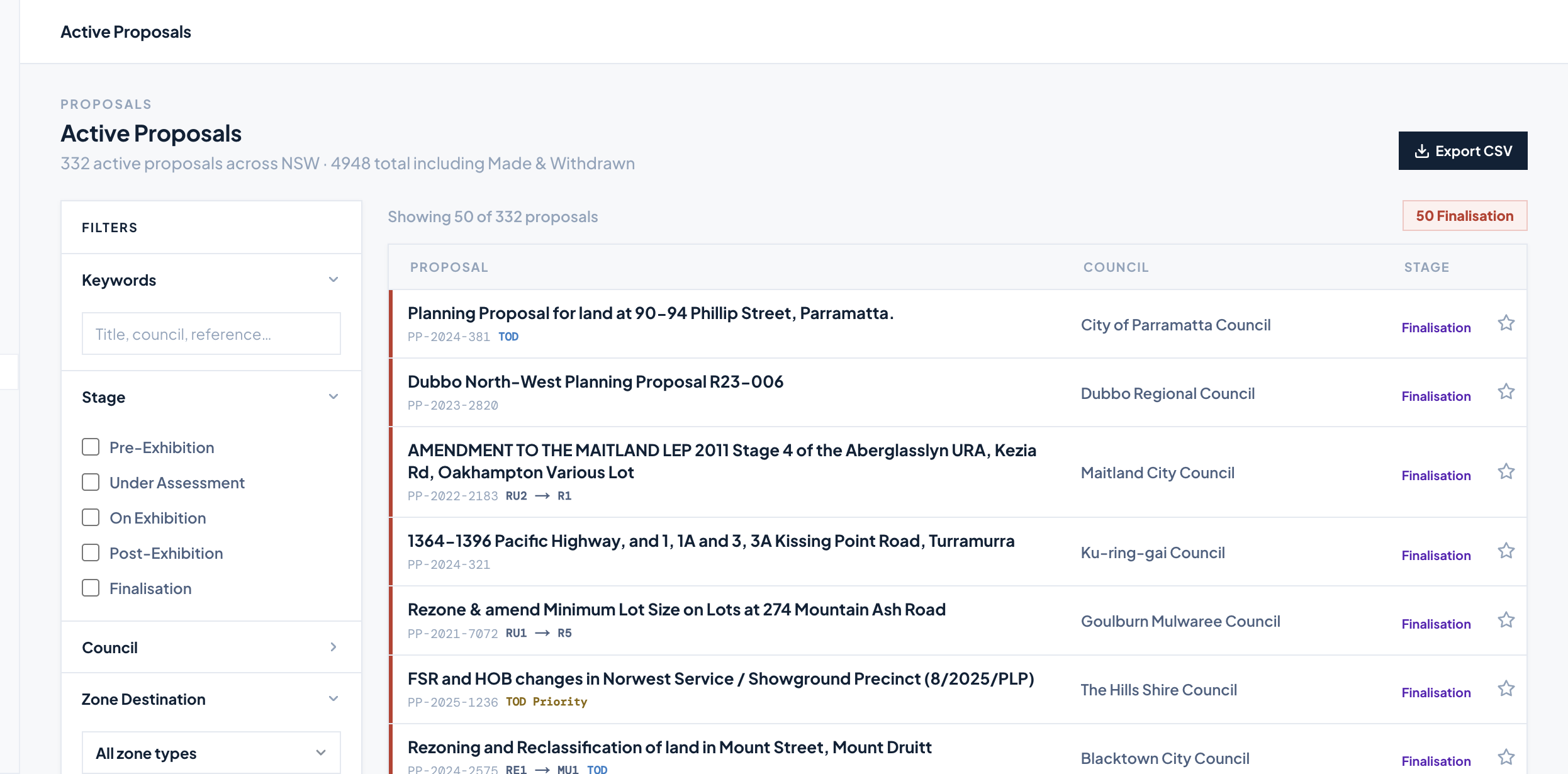Click Finalisation stage on Dubbo row
Screen dimensions: 1568x774
1436,396
